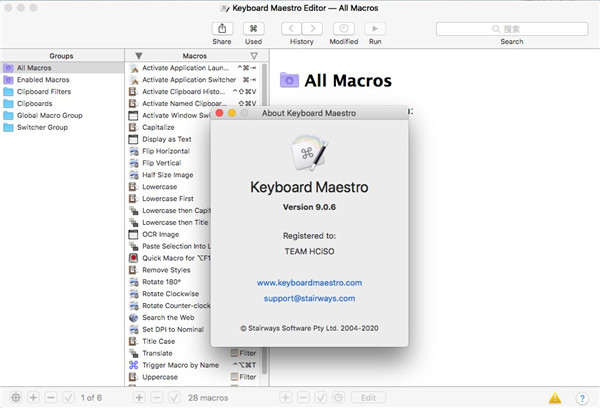Click the Capitalize macro icon
The image size is (600, 408).
point(133,127)
